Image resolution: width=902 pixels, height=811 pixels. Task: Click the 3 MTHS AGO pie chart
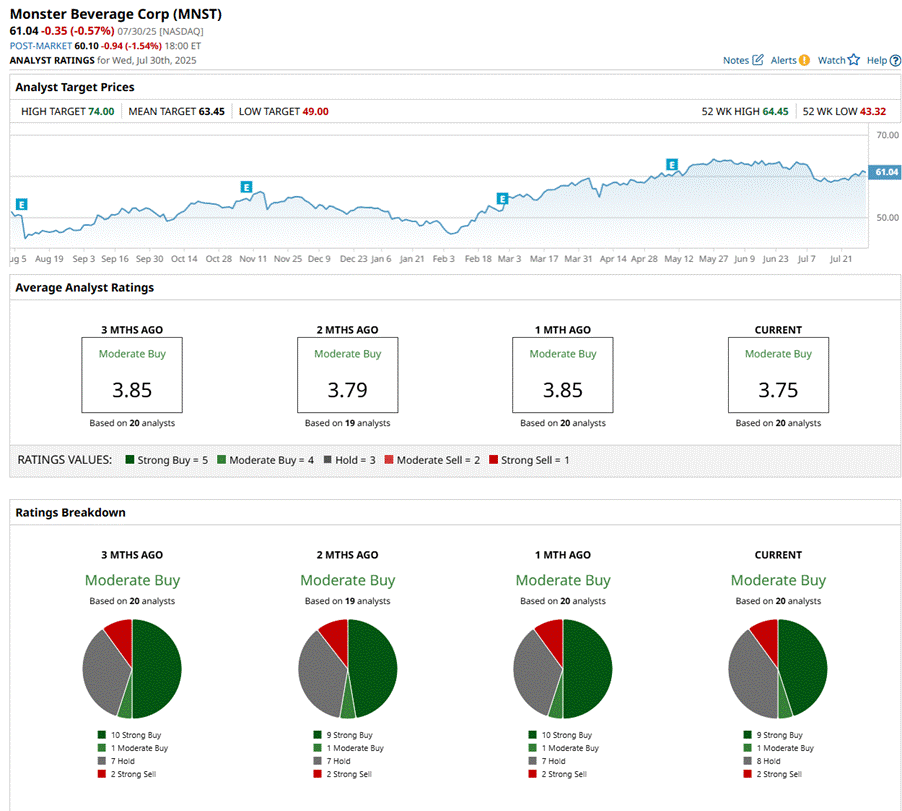coord(132,669)
